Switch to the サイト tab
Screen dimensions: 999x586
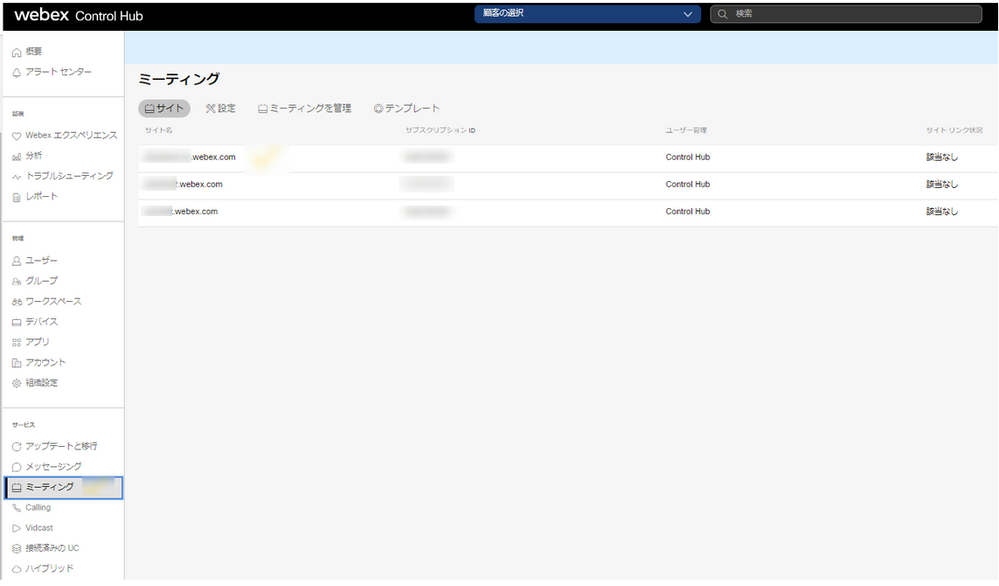coord(164,108)
